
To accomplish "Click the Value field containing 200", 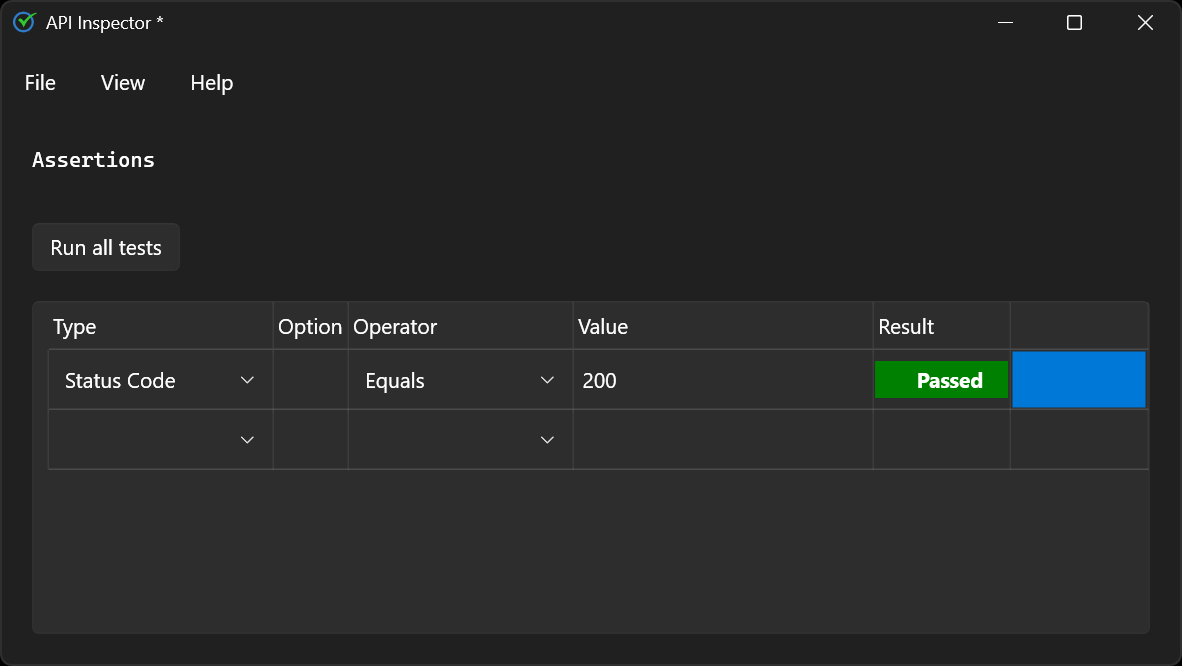I will pyautogui.click(x=723, y=380).
